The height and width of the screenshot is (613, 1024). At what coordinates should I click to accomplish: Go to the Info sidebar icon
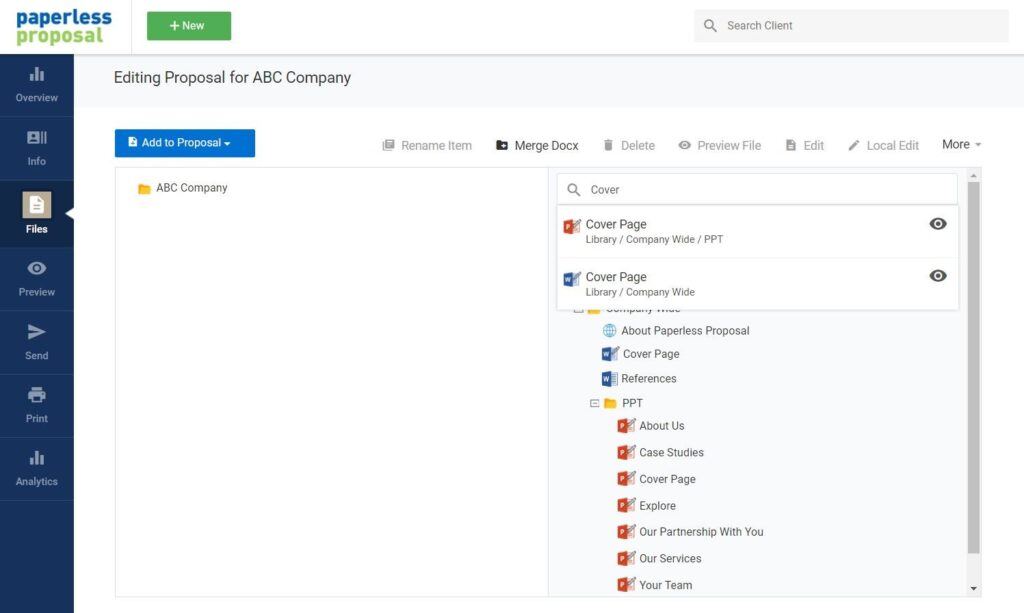pos(36,147)
